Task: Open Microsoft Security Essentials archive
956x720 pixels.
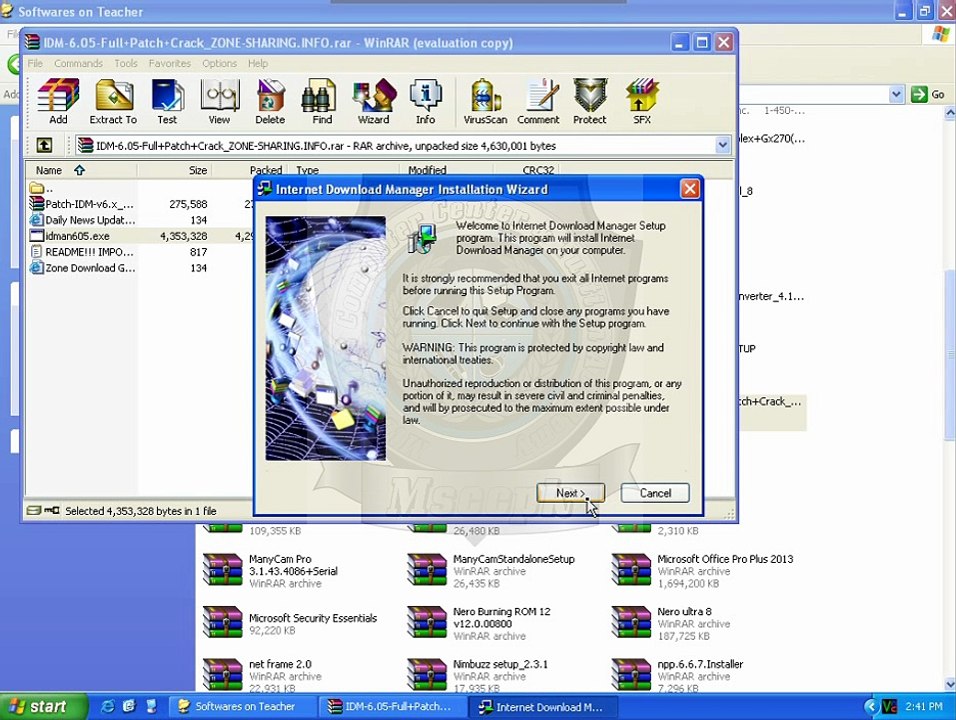Action: [x=290, y=623]
